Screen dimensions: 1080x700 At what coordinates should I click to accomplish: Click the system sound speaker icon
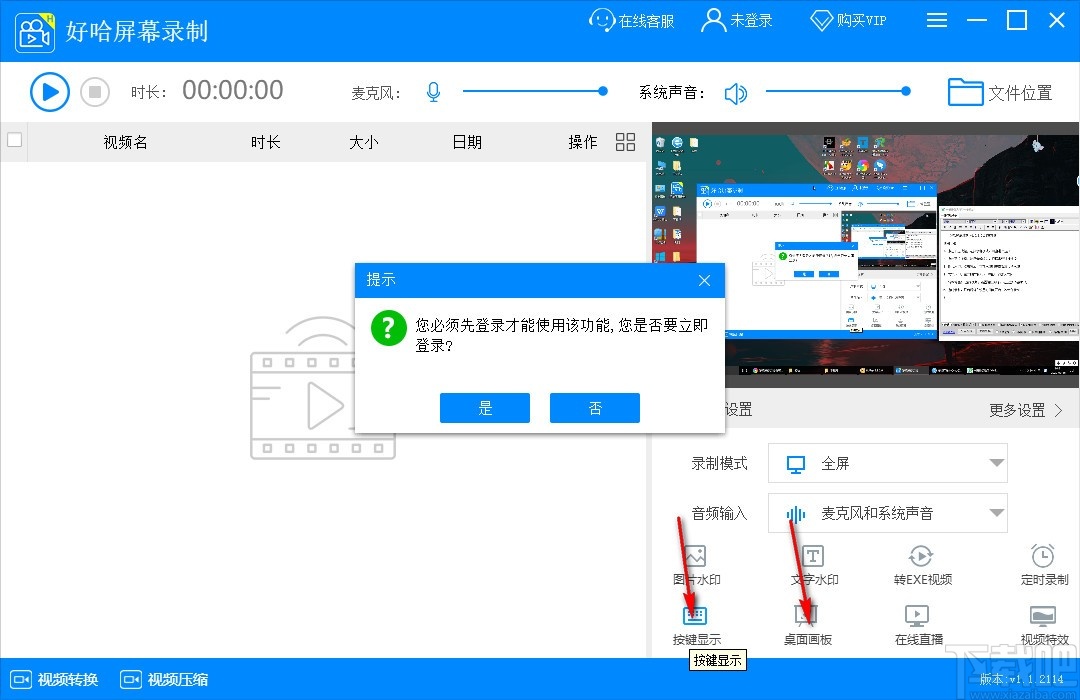(737, 91)
